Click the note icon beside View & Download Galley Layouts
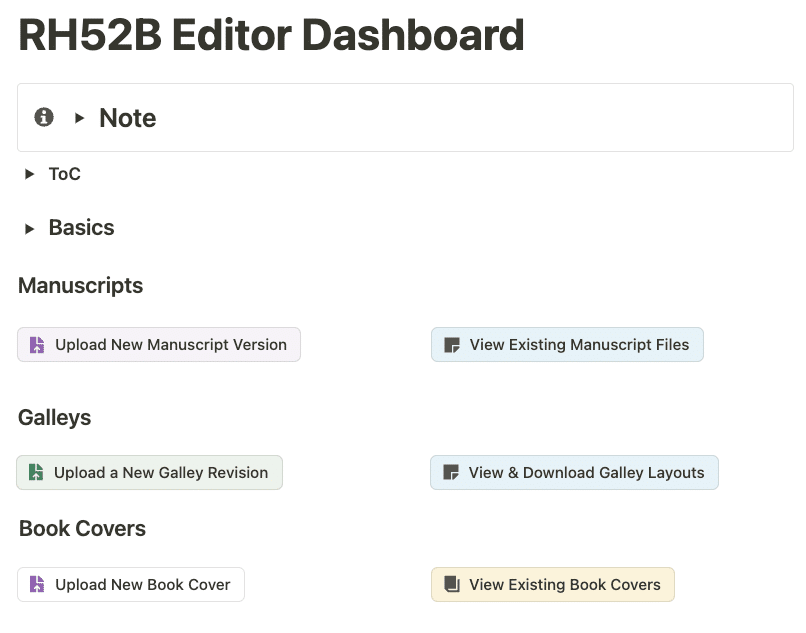This screenshot has width=806, height=633. pos(450,473)
